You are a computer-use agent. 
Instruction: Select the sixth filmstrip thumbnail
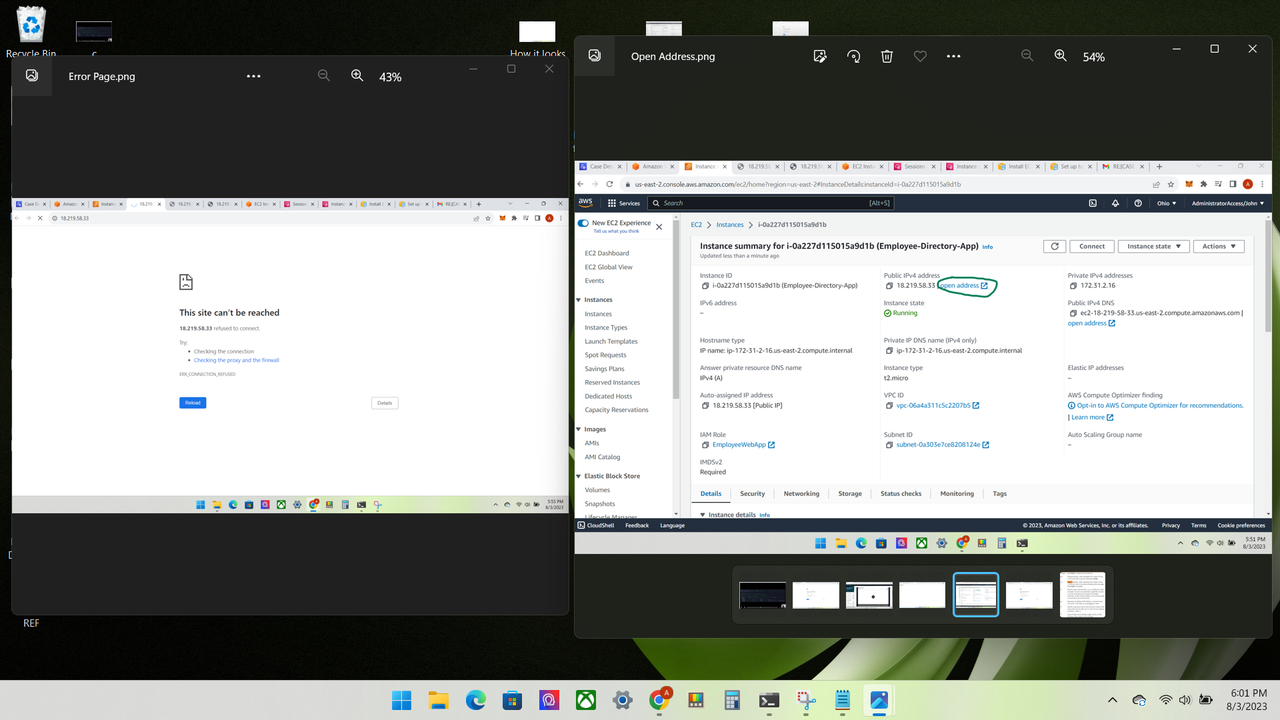pyautogui.click(x=1029, y=595)
